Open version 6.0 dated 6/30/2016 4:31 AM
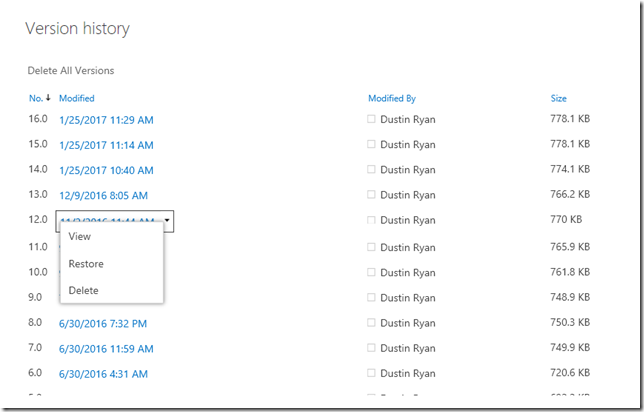The width and height of the screenshot is (644, 412). (x=103, y=373)
